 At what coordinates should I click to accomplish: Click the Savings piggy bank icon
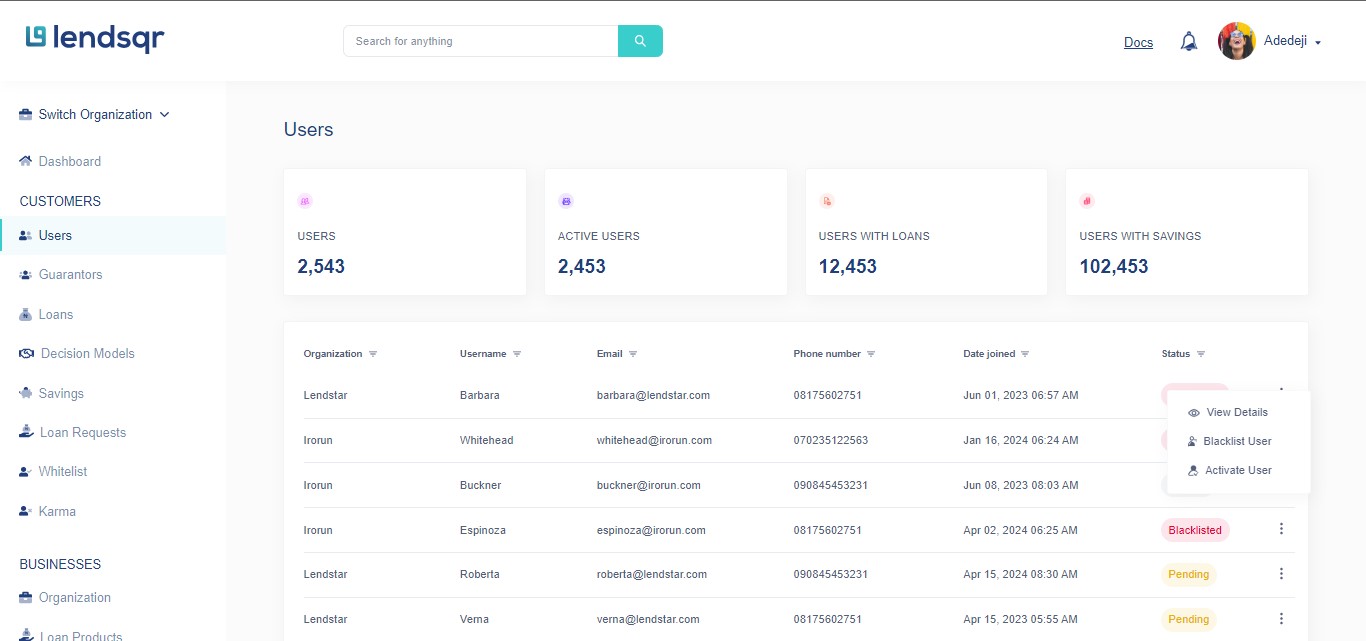click(x=26, y=393)
